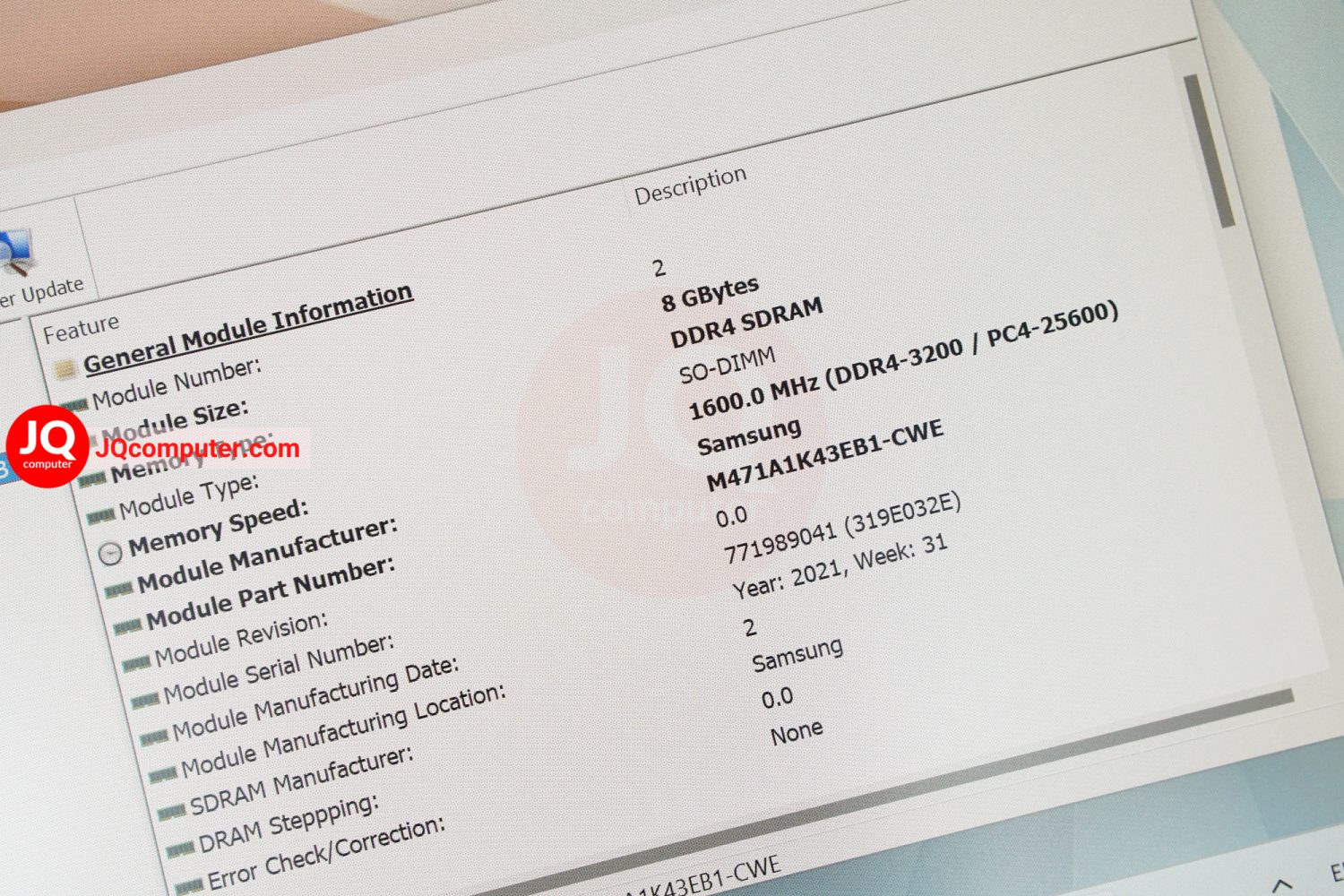The width and height of the screenshot is (1344, 896).
Task: Click the clock icon beside Memory Speed
Action: tap(110, 554)
